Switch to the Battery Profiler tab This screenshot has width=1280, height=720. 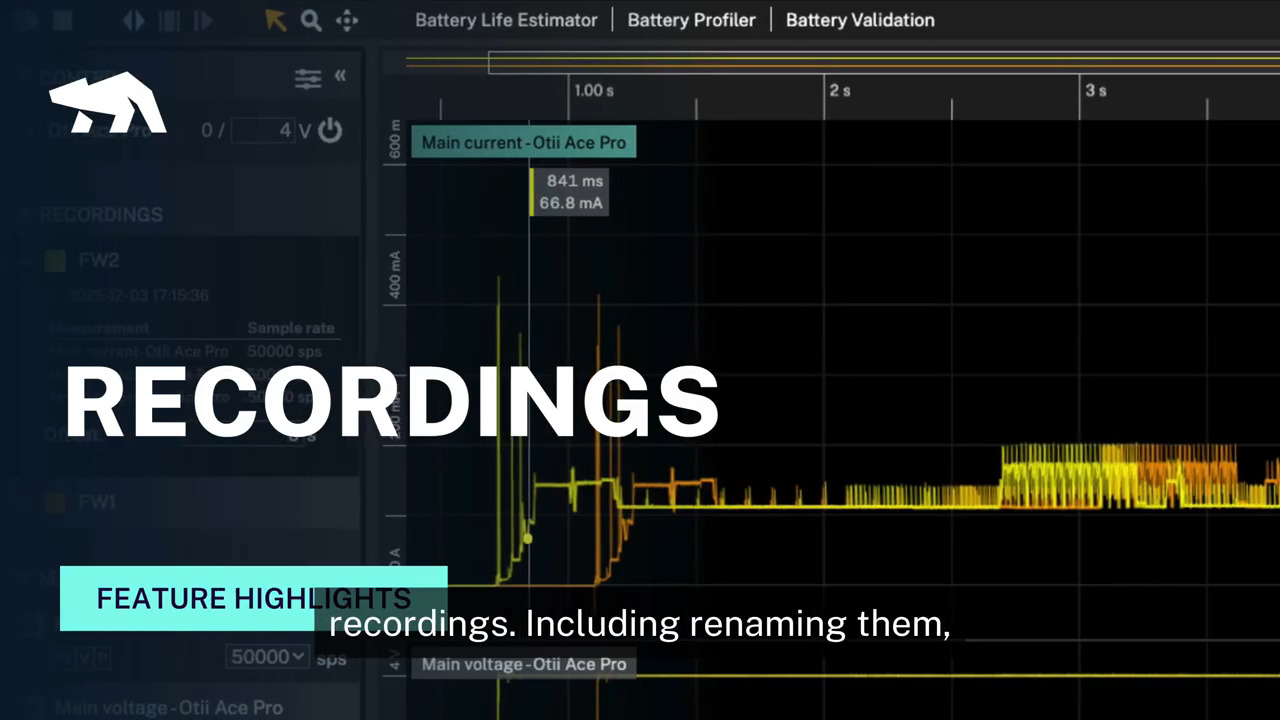pos(691,20)
